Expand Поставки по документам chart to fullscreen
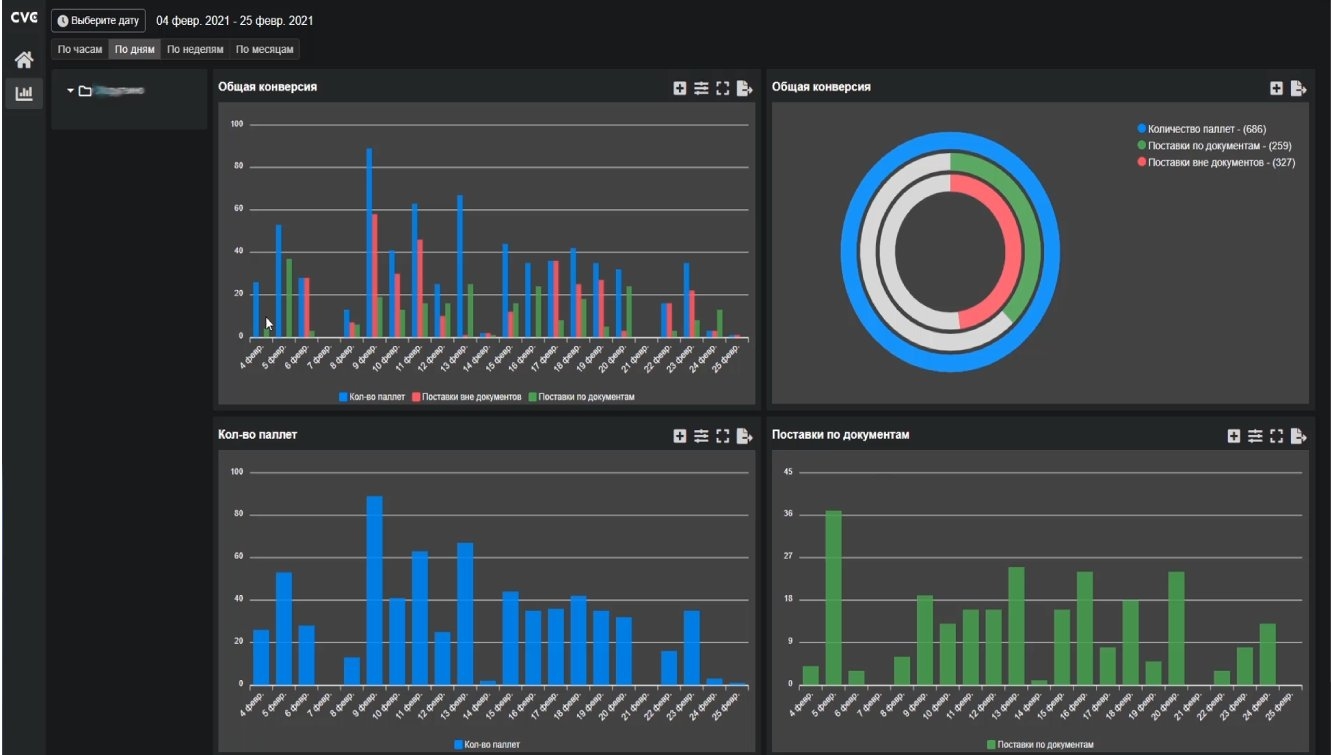Screen dimensions: 1331x755 1275,436
